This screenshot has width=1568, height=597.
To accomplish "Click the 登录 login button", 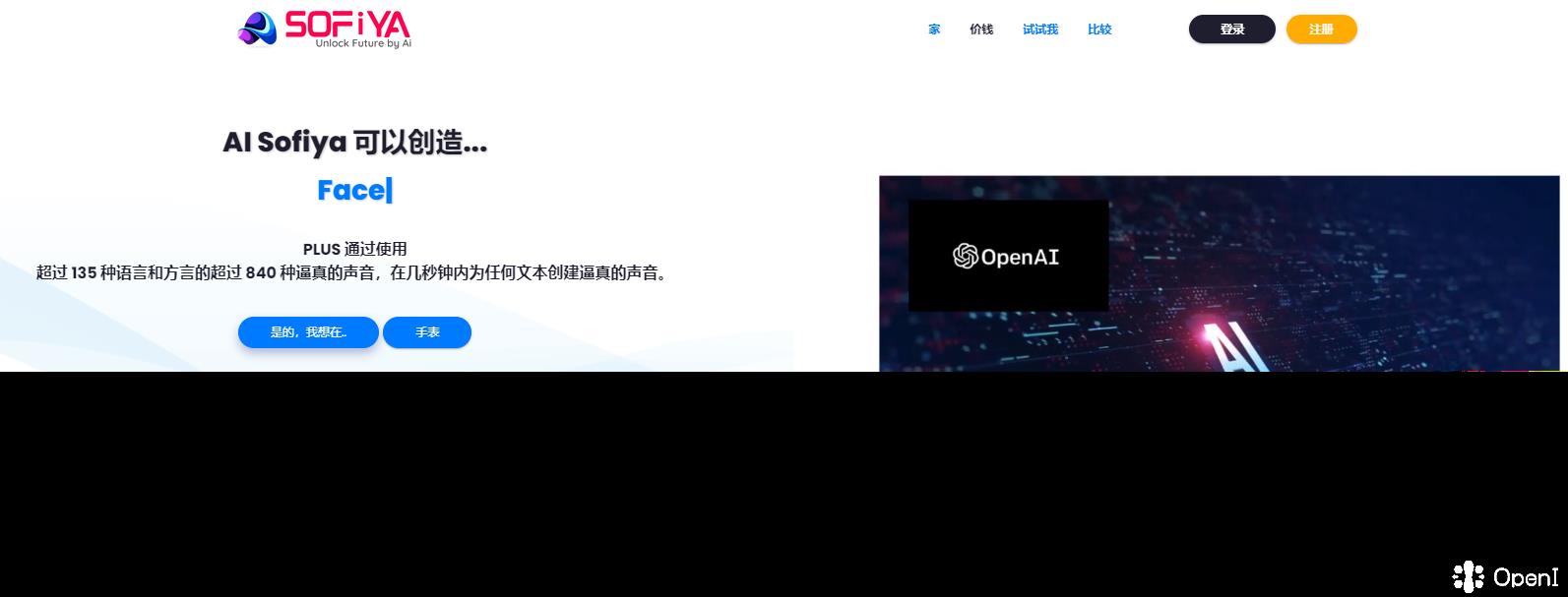I will [1232, 30].
